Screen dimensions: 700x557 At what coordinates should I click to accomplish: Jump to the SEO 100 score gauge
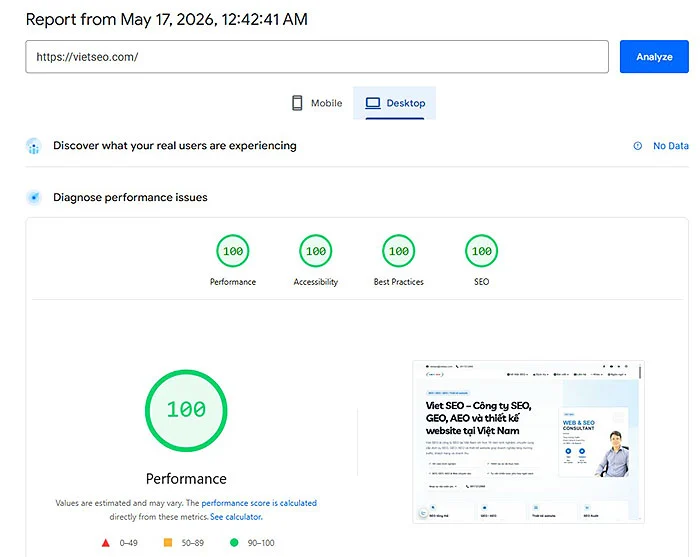(x=481, y=251)
